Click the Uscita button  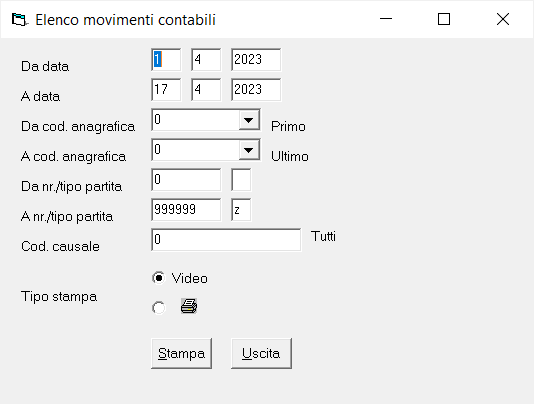coord(261,353)
